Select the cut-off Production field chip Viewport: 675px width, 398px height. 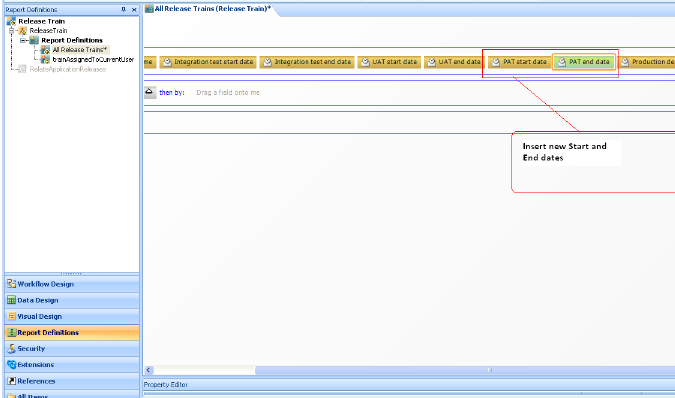(647, 62)
